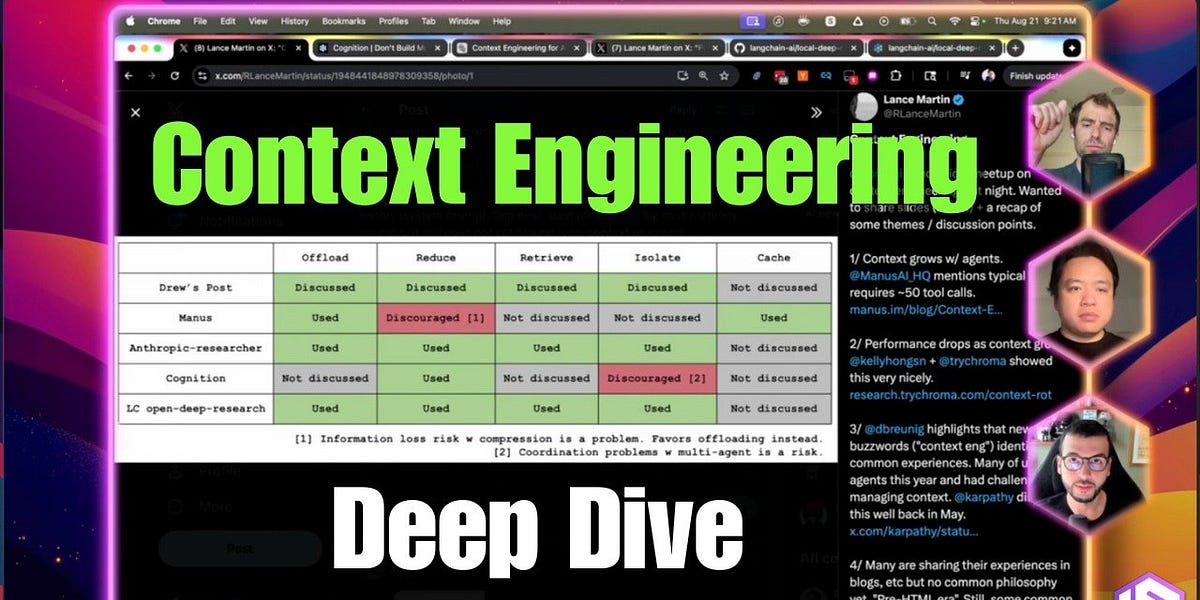The image size is (1200, 600).
Task: Click the Offload column header
Action: (x=325, y=257)
